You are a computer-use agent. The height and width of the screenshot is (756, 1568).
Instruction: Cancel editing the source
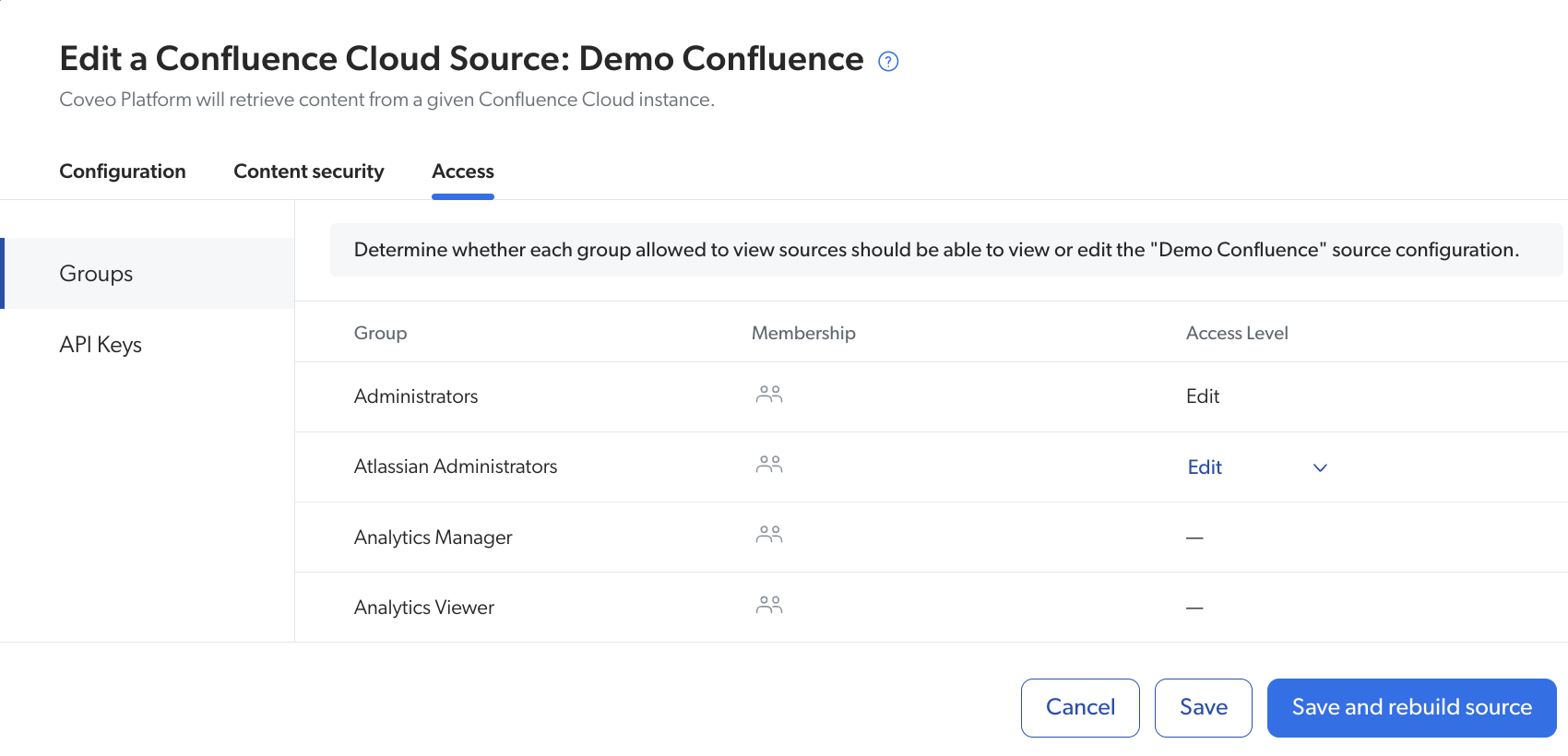click(1080, 708)
